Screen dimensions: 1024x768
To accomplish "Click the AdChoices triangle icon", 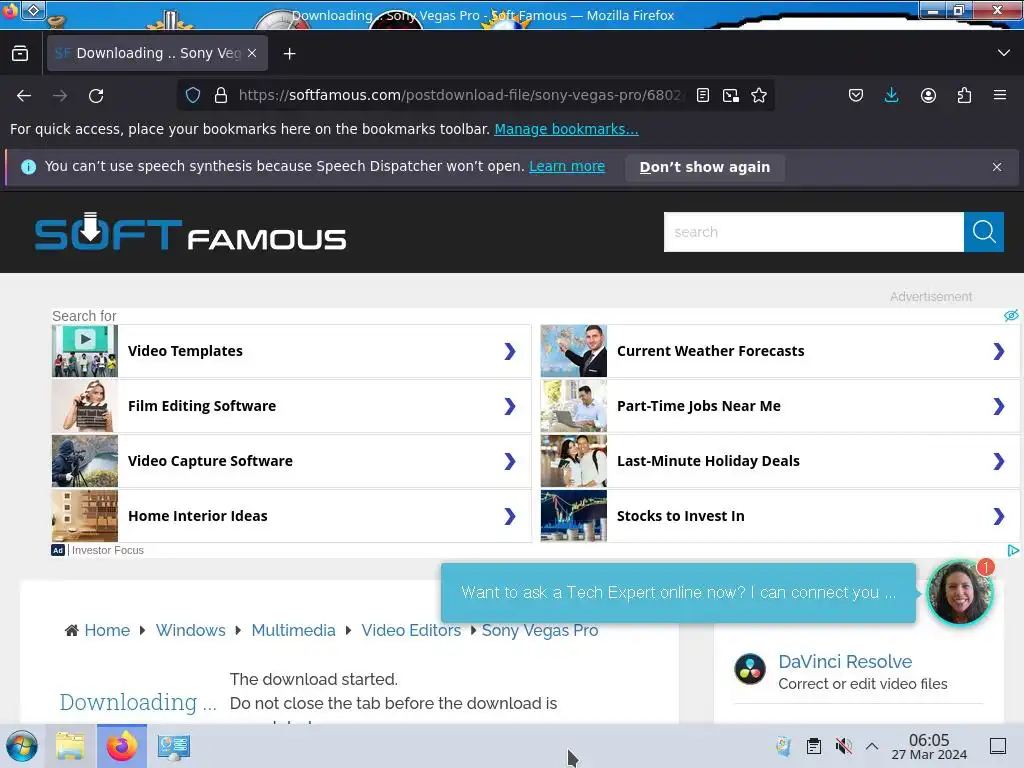I will click(1013, 551).
